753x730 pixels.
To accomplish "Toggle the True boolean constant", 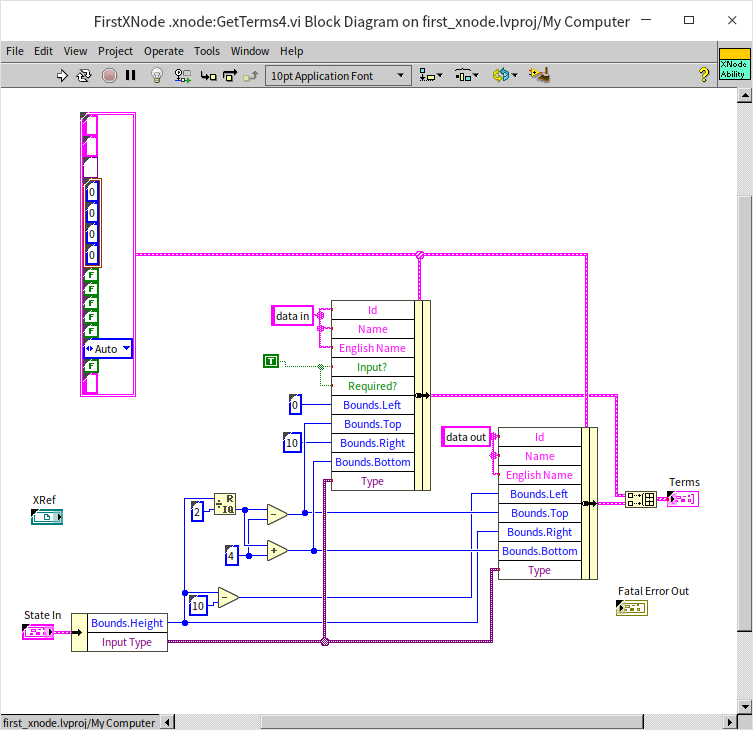I will click(x=271, y=360).
